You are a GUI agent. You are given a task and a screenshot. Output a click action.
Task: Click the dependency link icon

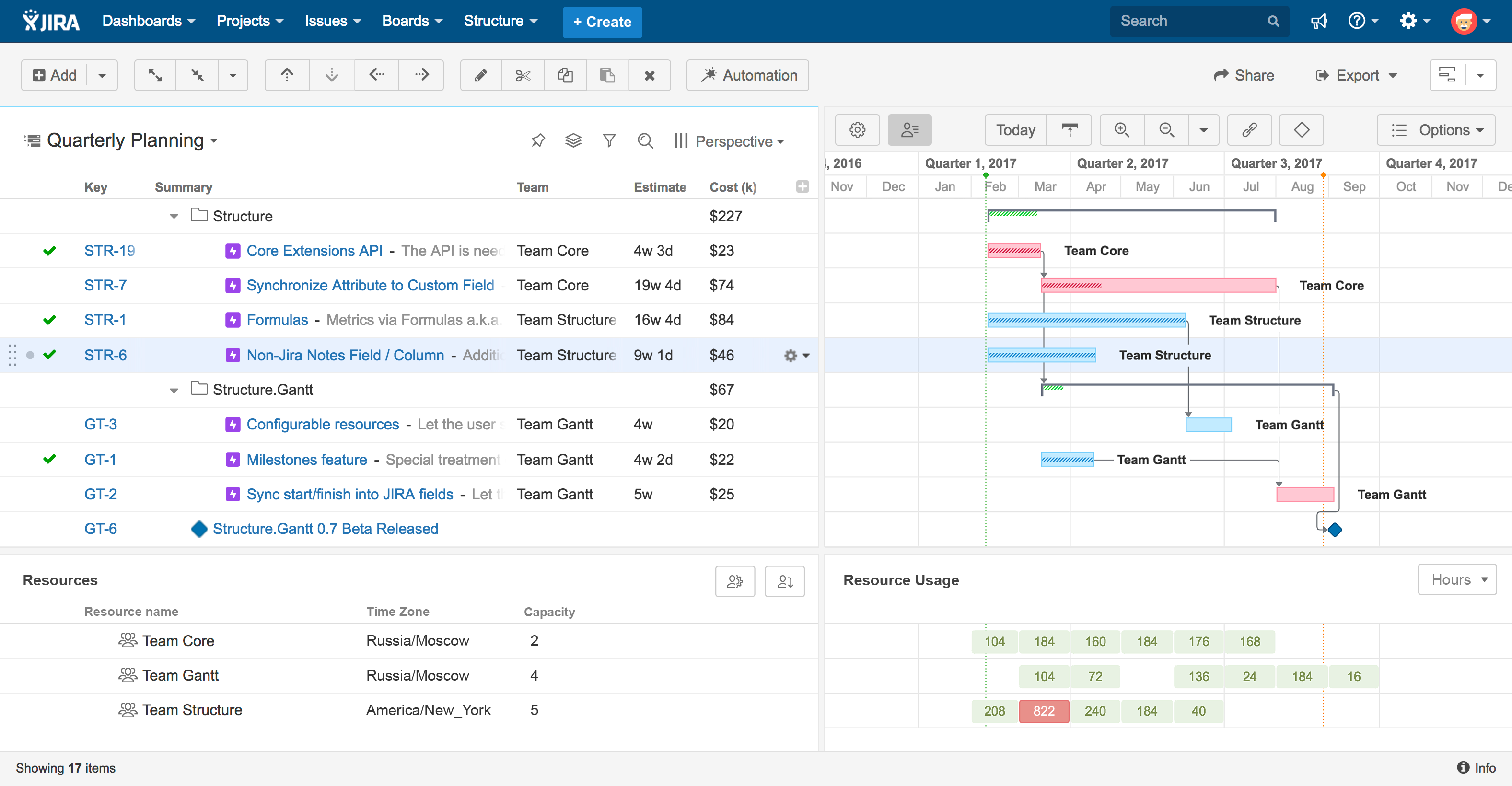tap(1250, 130)
